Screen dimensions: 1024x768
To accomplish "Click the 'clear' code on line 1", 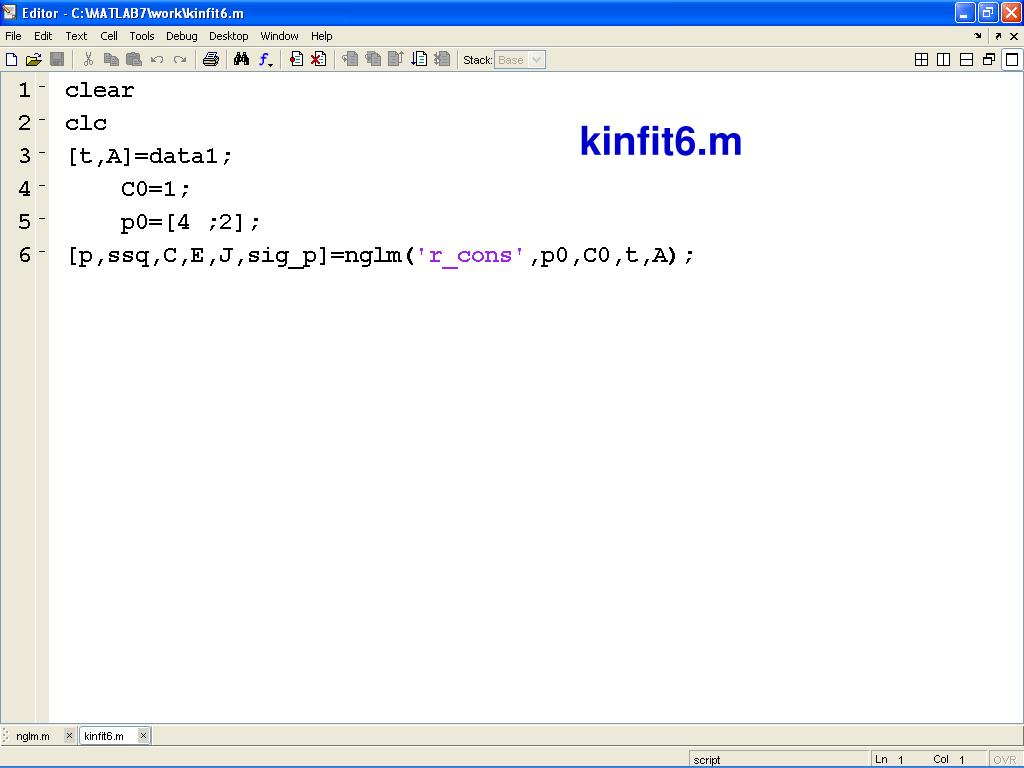I will click(x=99, y=90).
